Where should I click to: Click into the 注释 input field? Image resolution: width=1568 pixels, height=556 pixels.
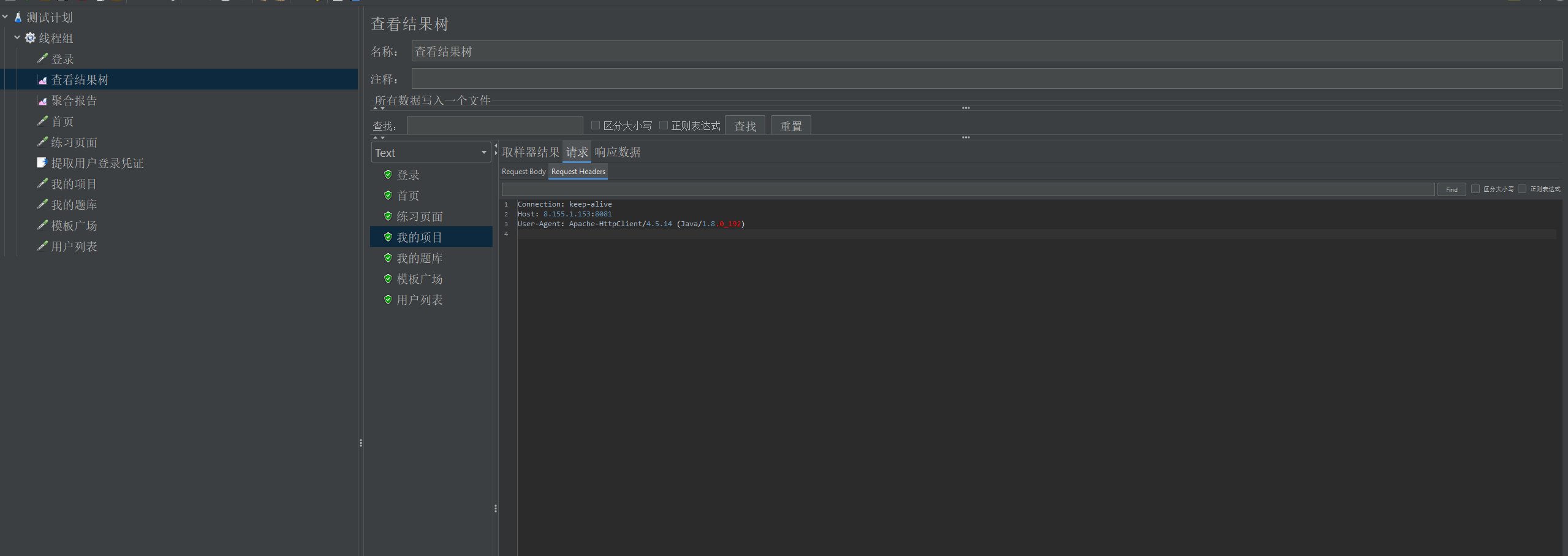click(987, 78)
